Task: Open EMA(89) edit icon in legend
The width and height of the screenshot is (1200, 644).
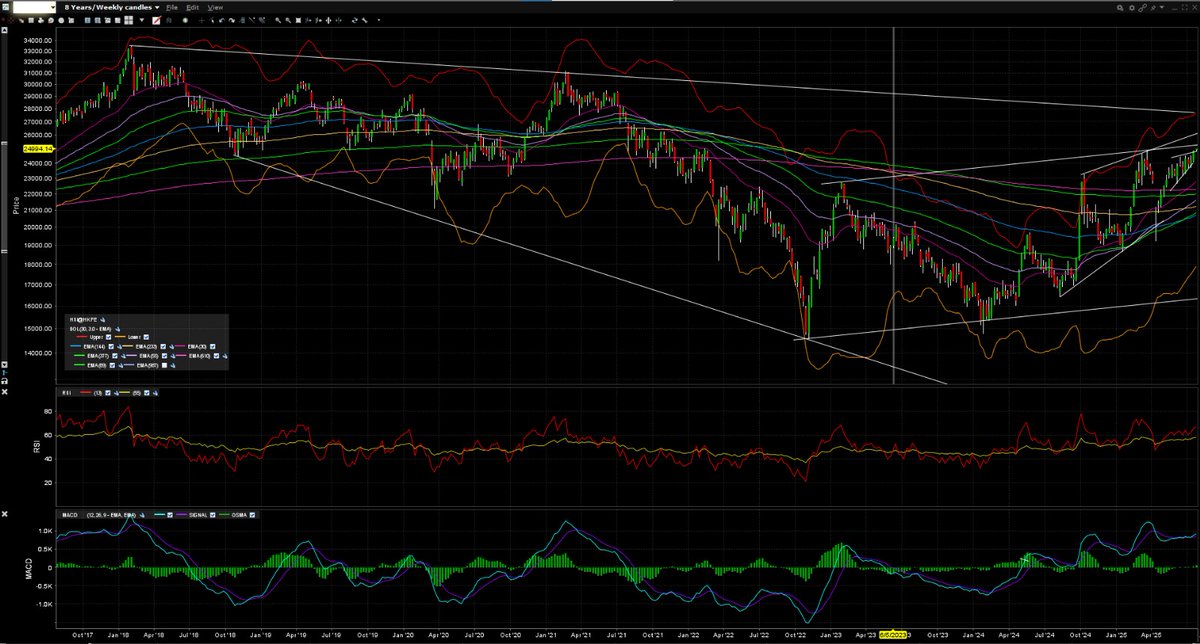Action: click(x=120, y=365)
